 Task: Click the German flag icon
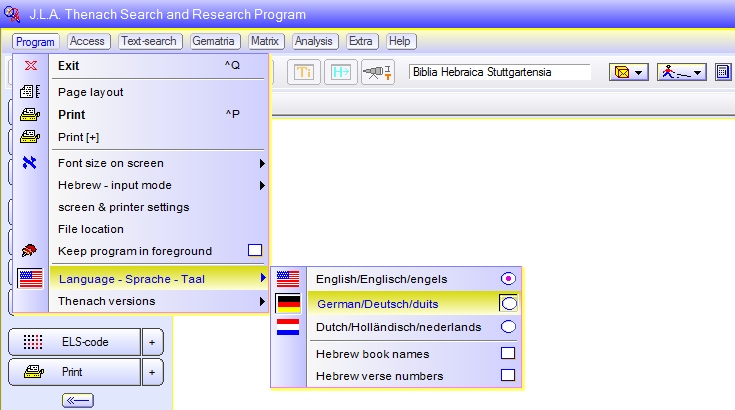pyautogui.click(x=288, y=304)
